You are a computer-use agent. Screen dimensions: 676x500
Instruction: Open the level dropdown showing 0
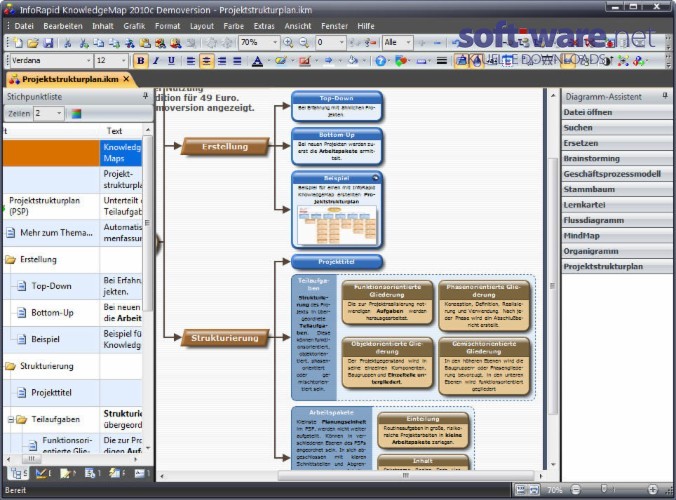[x=342, y=42]
